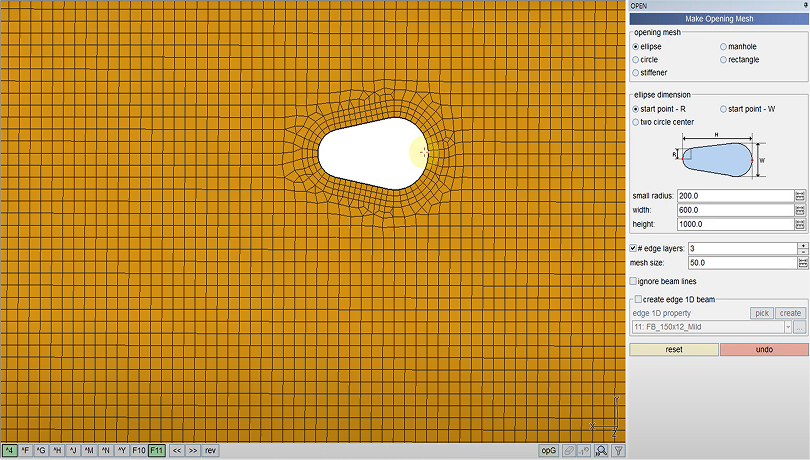810x460 pixels.
Task: Open the edge 1D property dropdown
Action: pos(788,327)
